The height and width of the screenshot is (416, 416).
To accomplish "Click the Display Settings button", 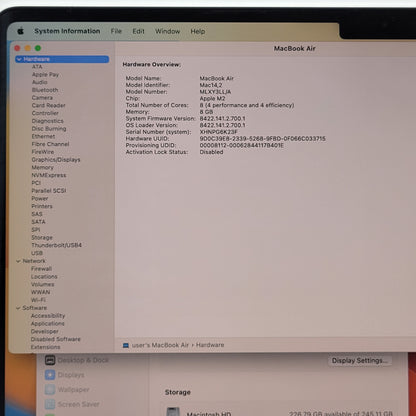I will click(359, 360).
